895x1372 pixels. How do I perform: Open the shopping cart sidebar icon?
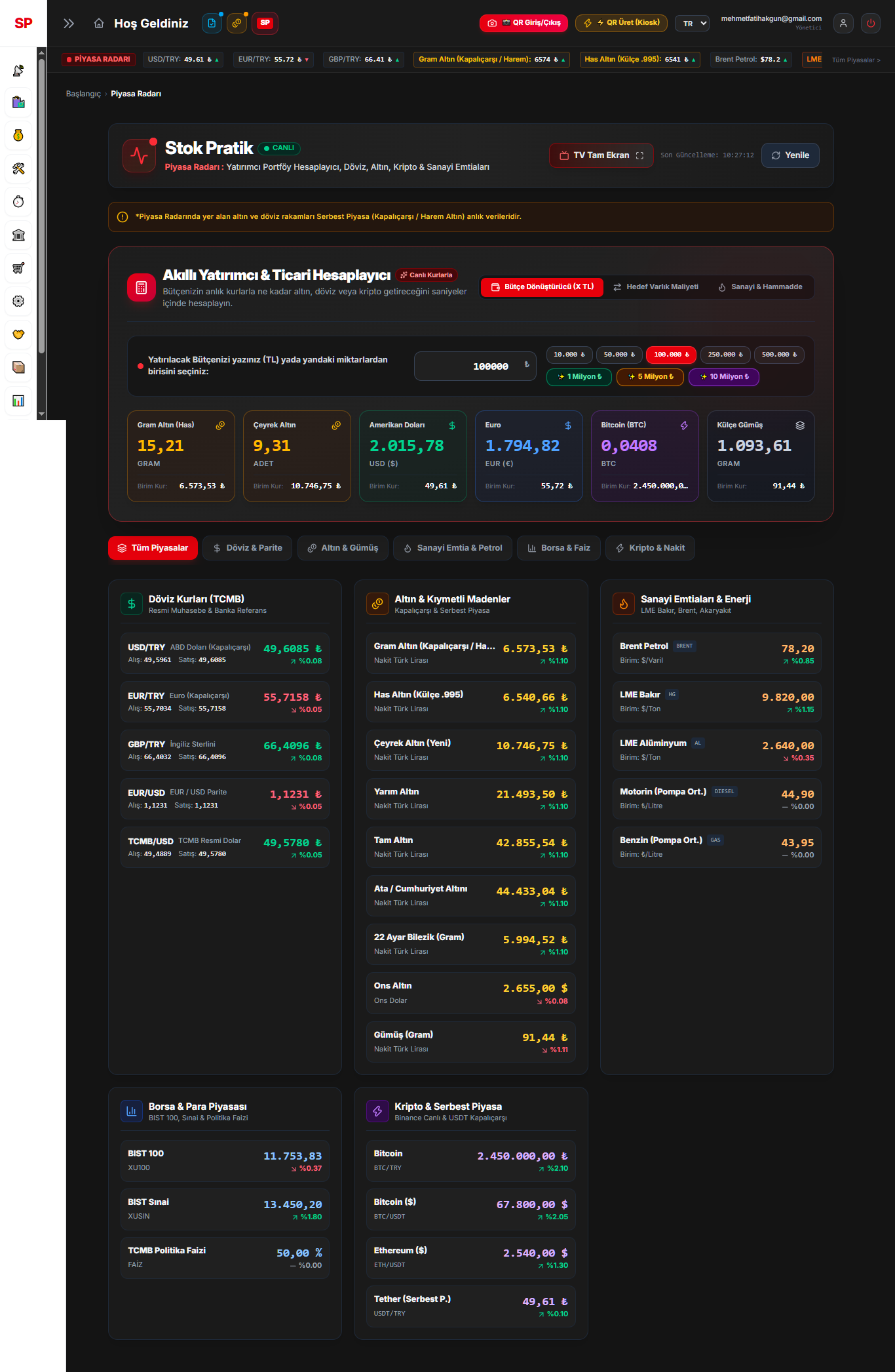tap(18, 267)
